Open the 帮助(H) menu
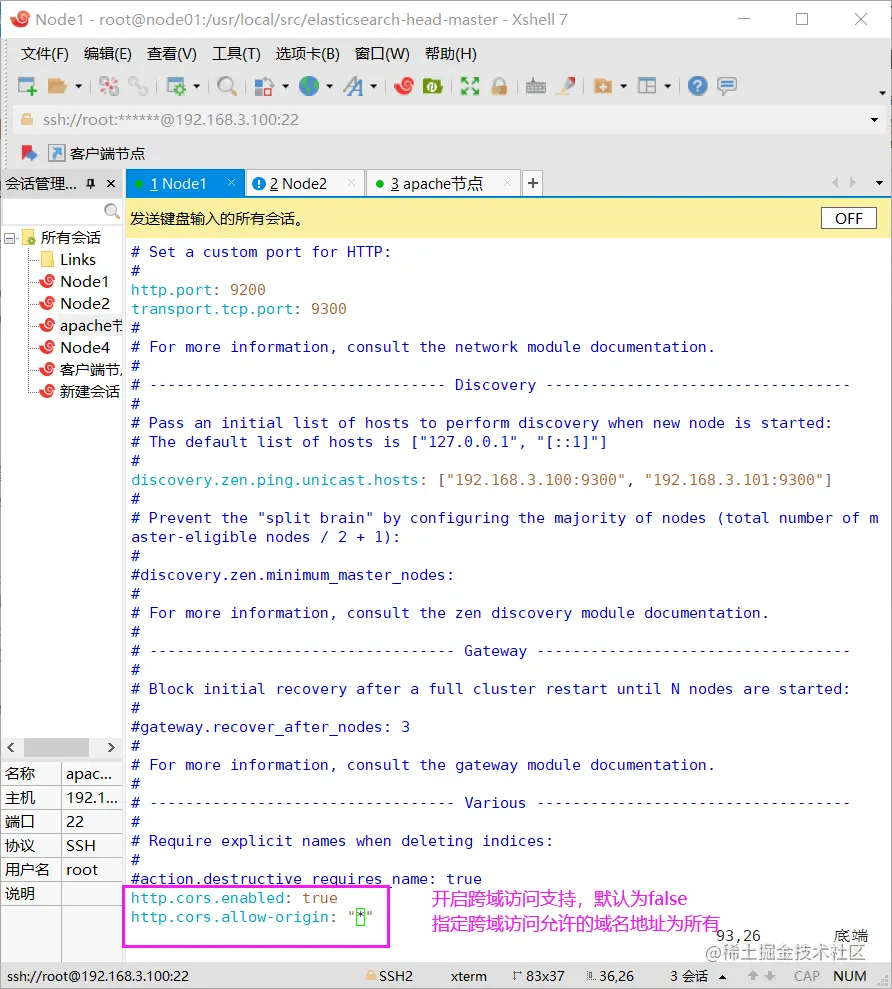The height and width of the screenshot is (989, 892). pyautogui.click(x=450, y=54)
